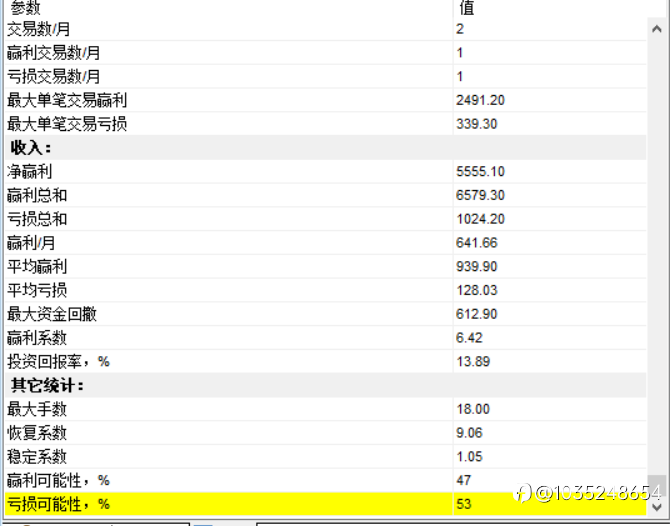
Task: Select the highlighted 亏损可能性 row
Action: pos(326,504)
